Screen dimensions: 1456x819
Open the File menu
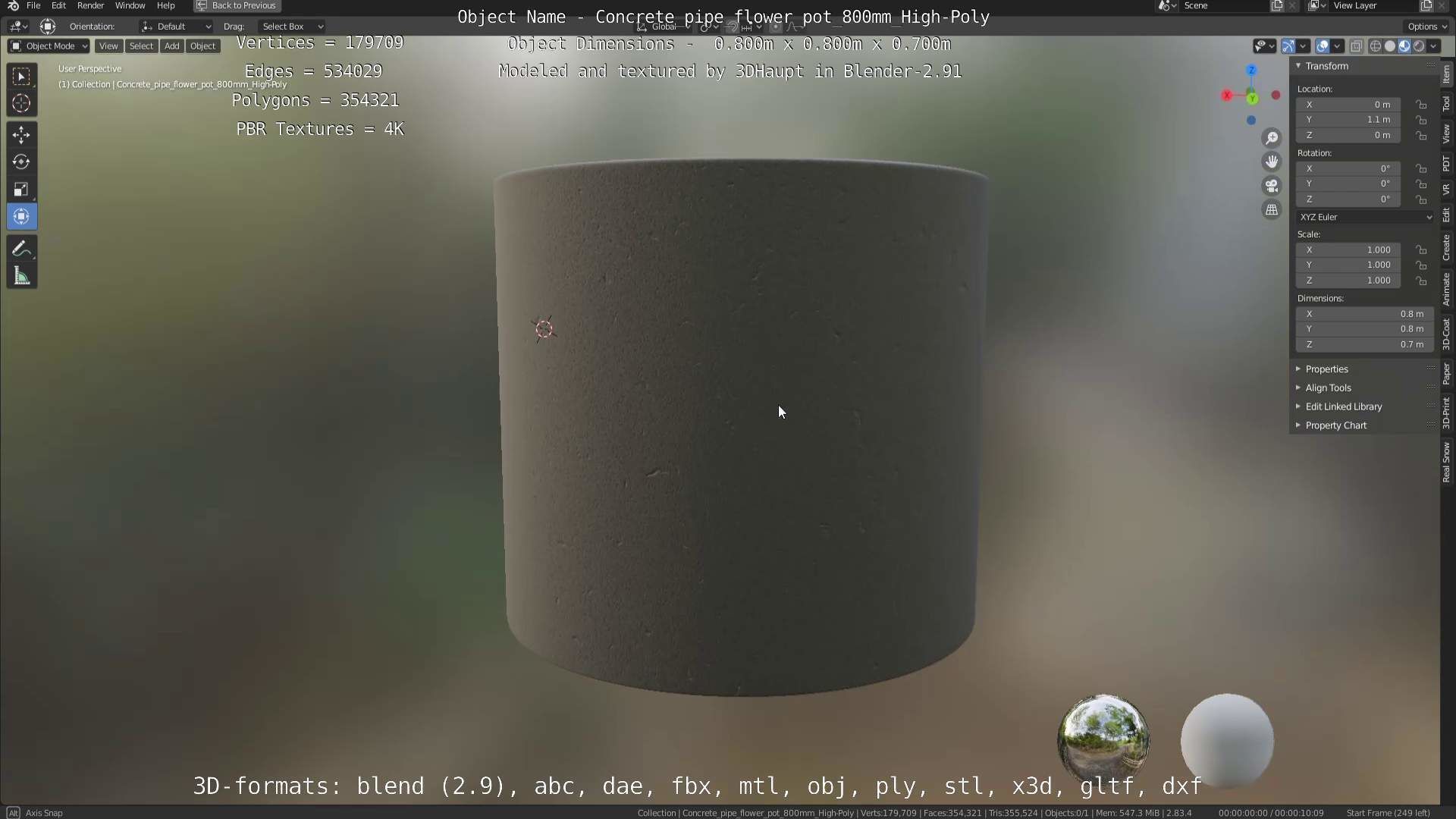(x=33, y=5)
